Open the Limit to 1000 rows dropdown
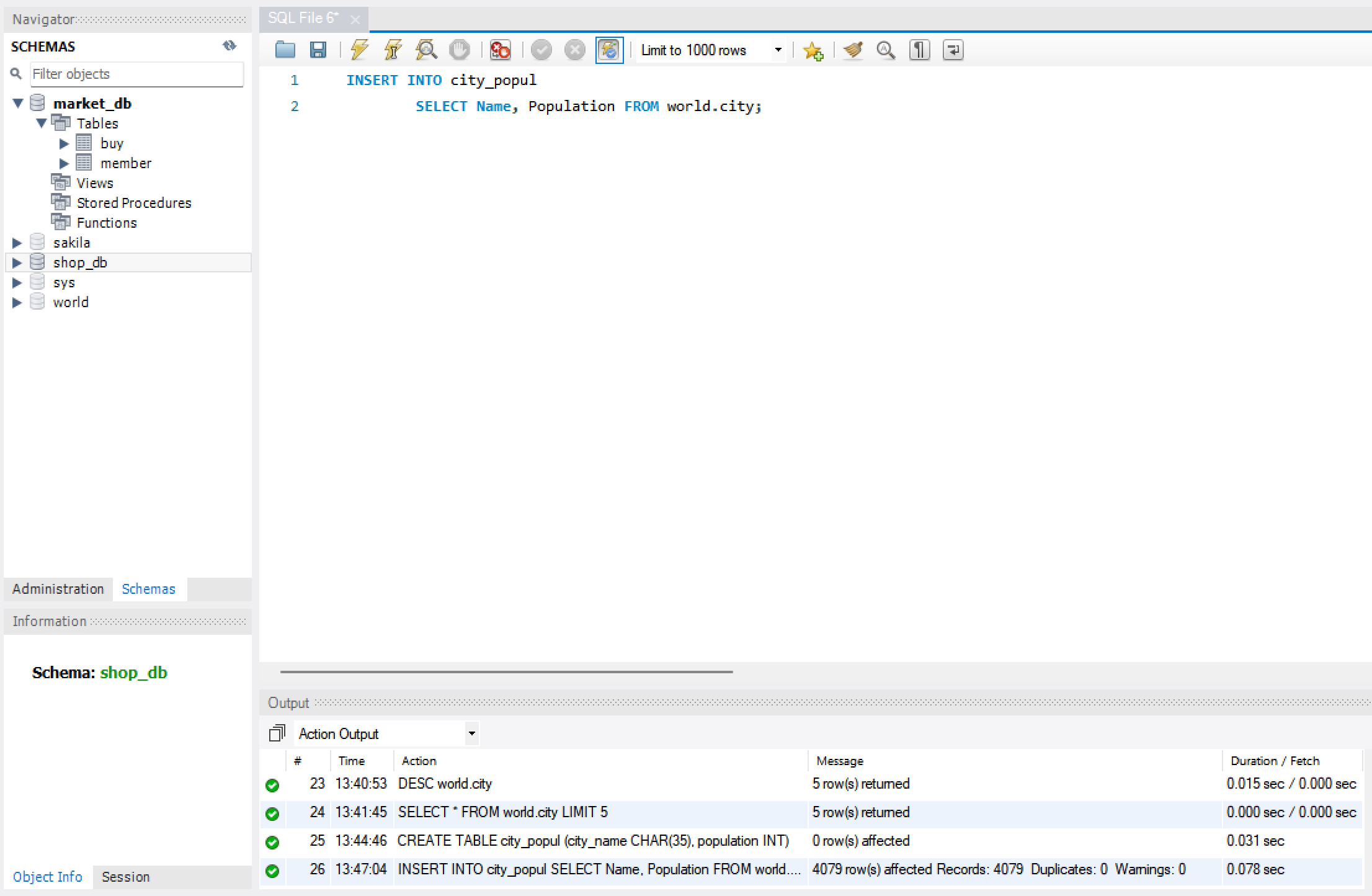The image size is (1372, 896). point(778,50)
